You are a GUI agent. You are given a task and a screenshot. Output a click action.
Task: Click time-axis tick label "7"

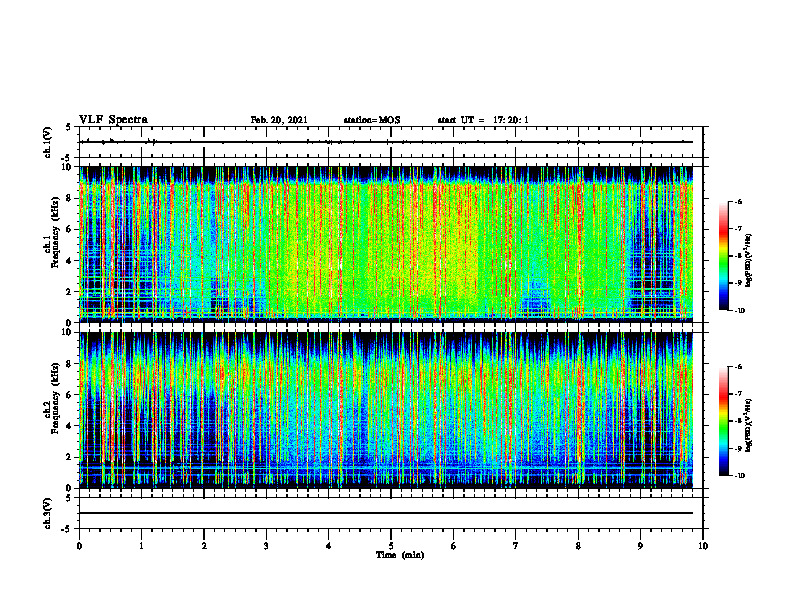click(x=516, y=546)
